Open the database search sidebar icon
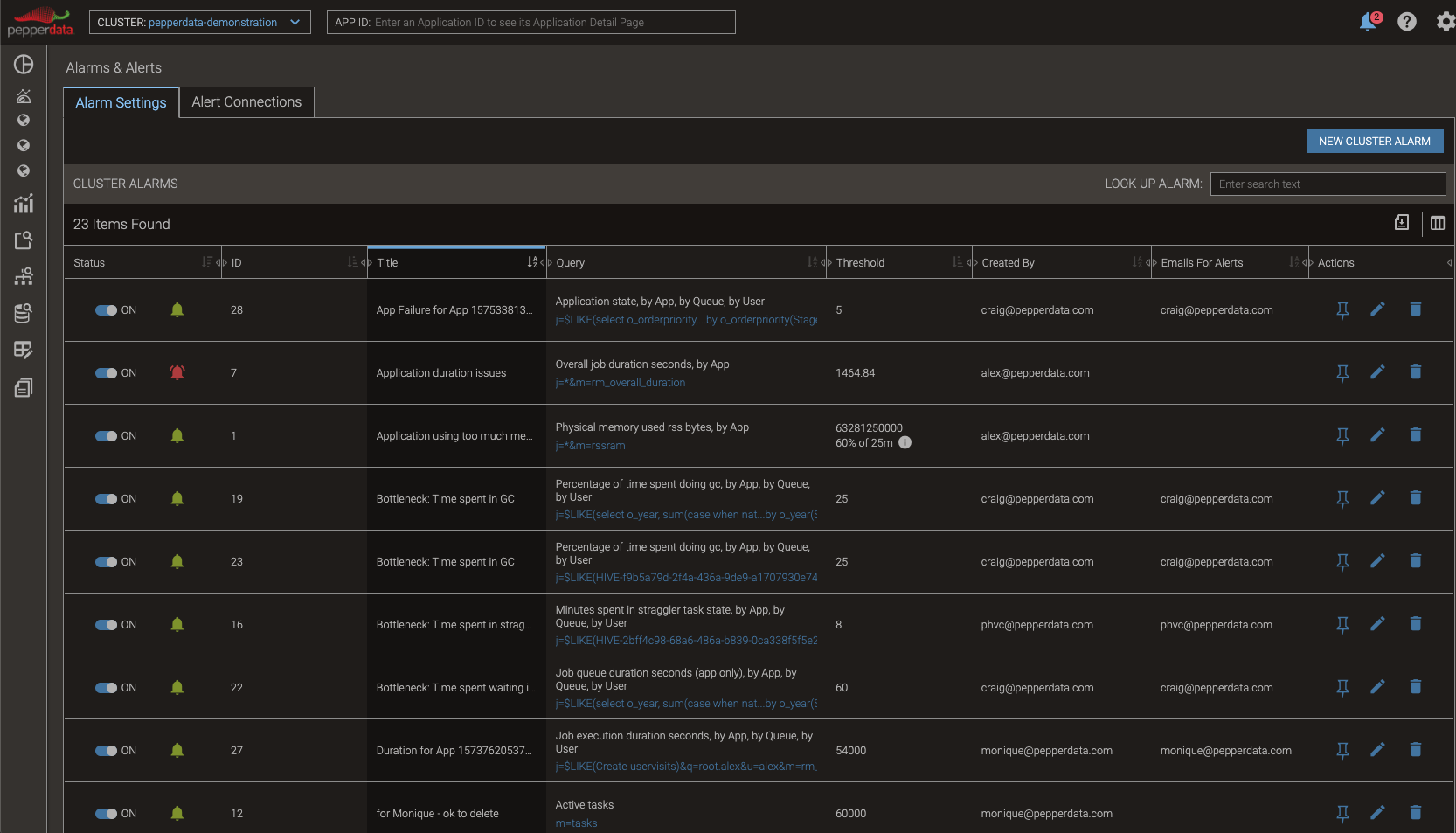 pyautogui.click(x=24, y=313)
